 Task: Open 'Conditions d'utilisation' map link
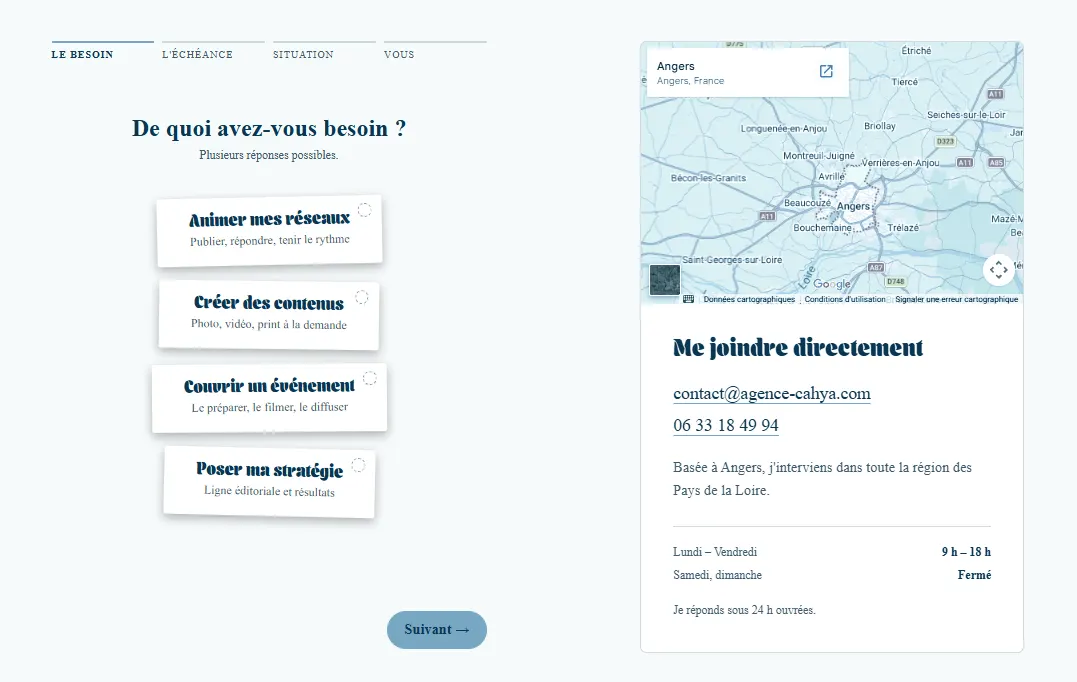[x=845, y=299]
